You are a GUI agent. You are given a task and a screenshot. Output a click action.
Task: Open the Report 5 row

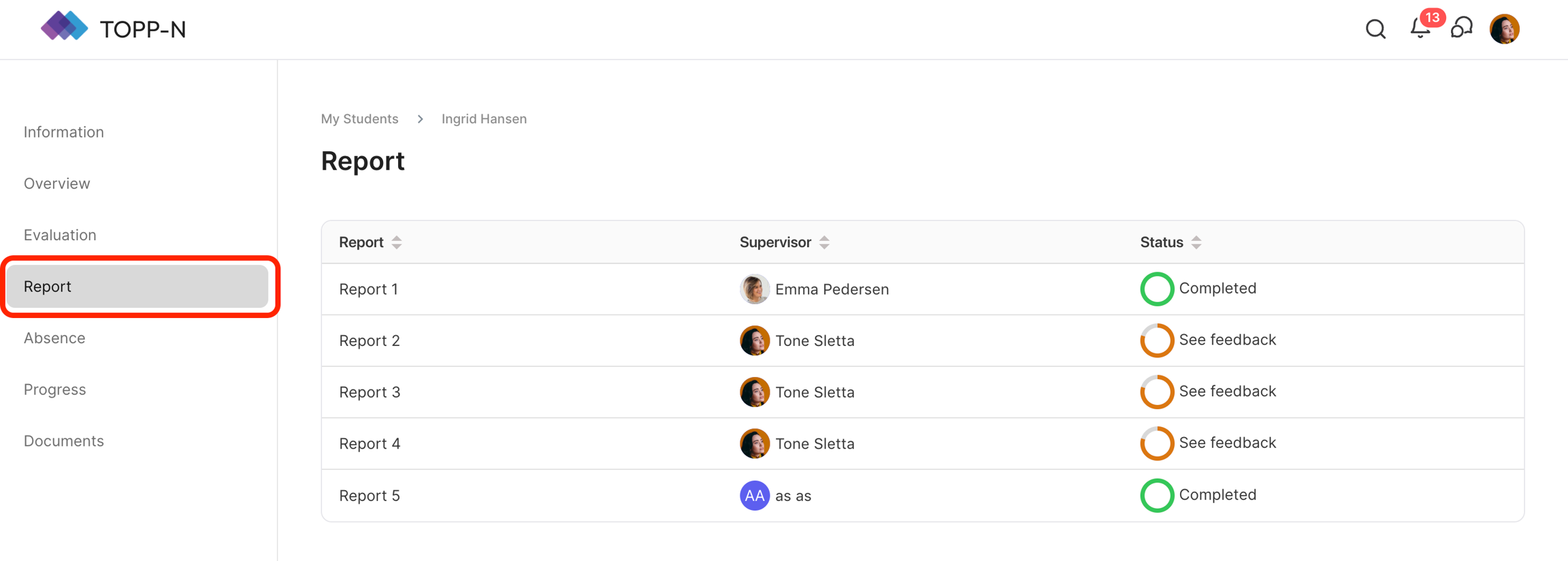pos(370,496)
